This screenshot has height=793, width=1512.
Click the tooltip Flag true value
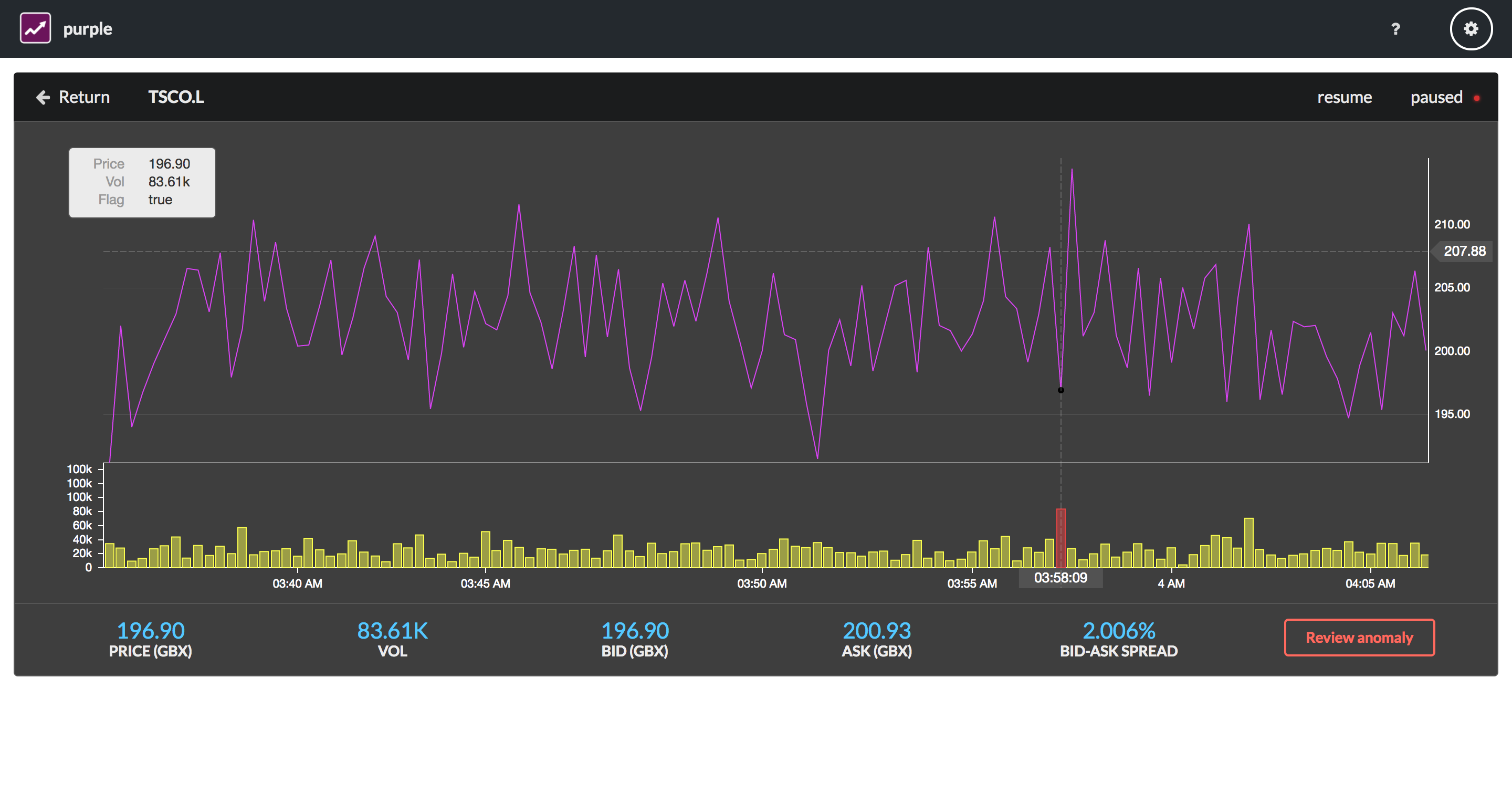tap(160, 200)
